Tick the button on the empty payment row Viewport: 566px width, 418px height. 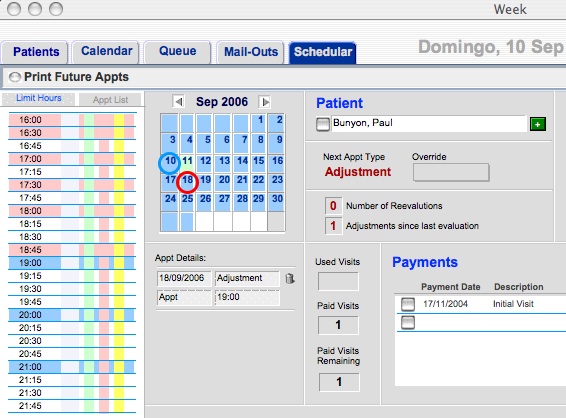click(408, 322)
